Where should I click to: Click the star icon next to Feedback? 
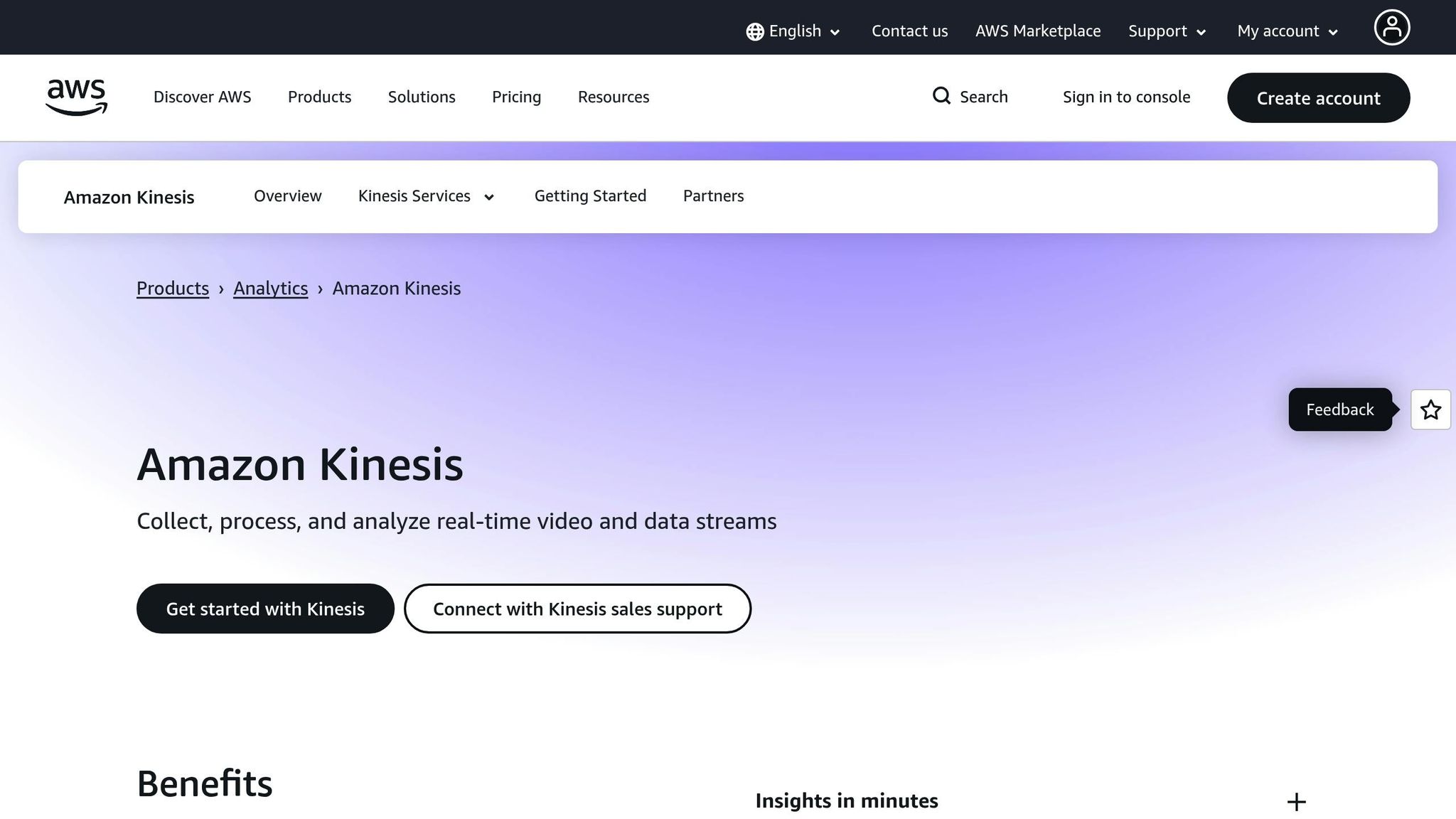pos(1430,409)
